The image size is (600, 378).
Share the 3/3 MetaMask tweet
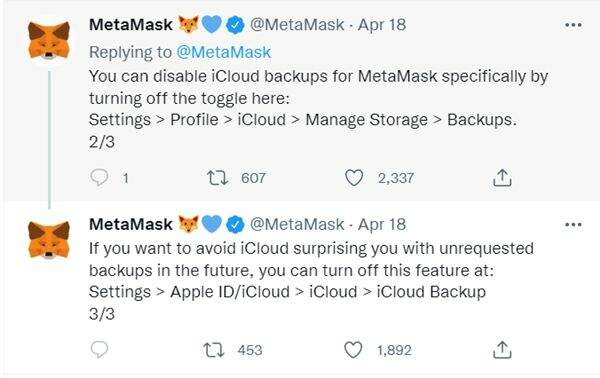[x=502, y=350]
